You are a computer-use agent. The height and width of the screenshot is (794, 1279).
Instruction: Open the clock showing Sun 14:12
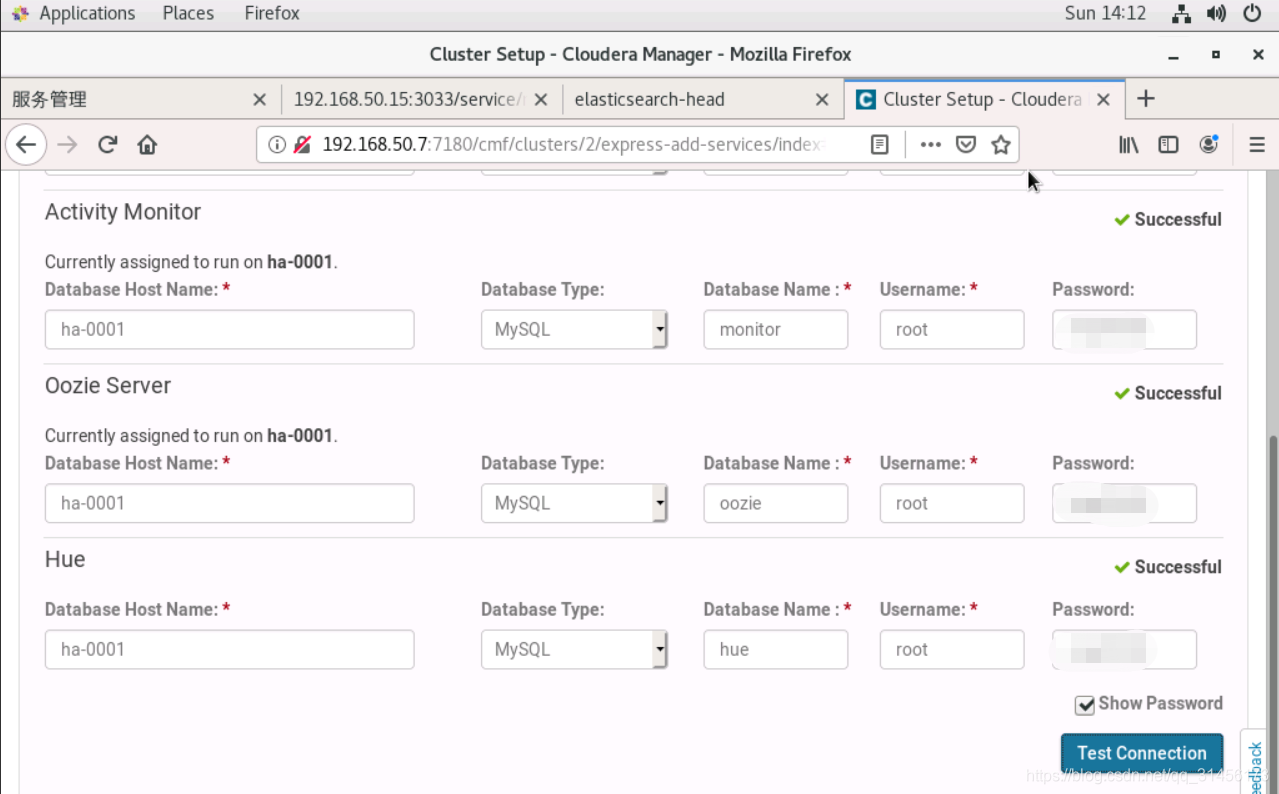pos(1105,13)
